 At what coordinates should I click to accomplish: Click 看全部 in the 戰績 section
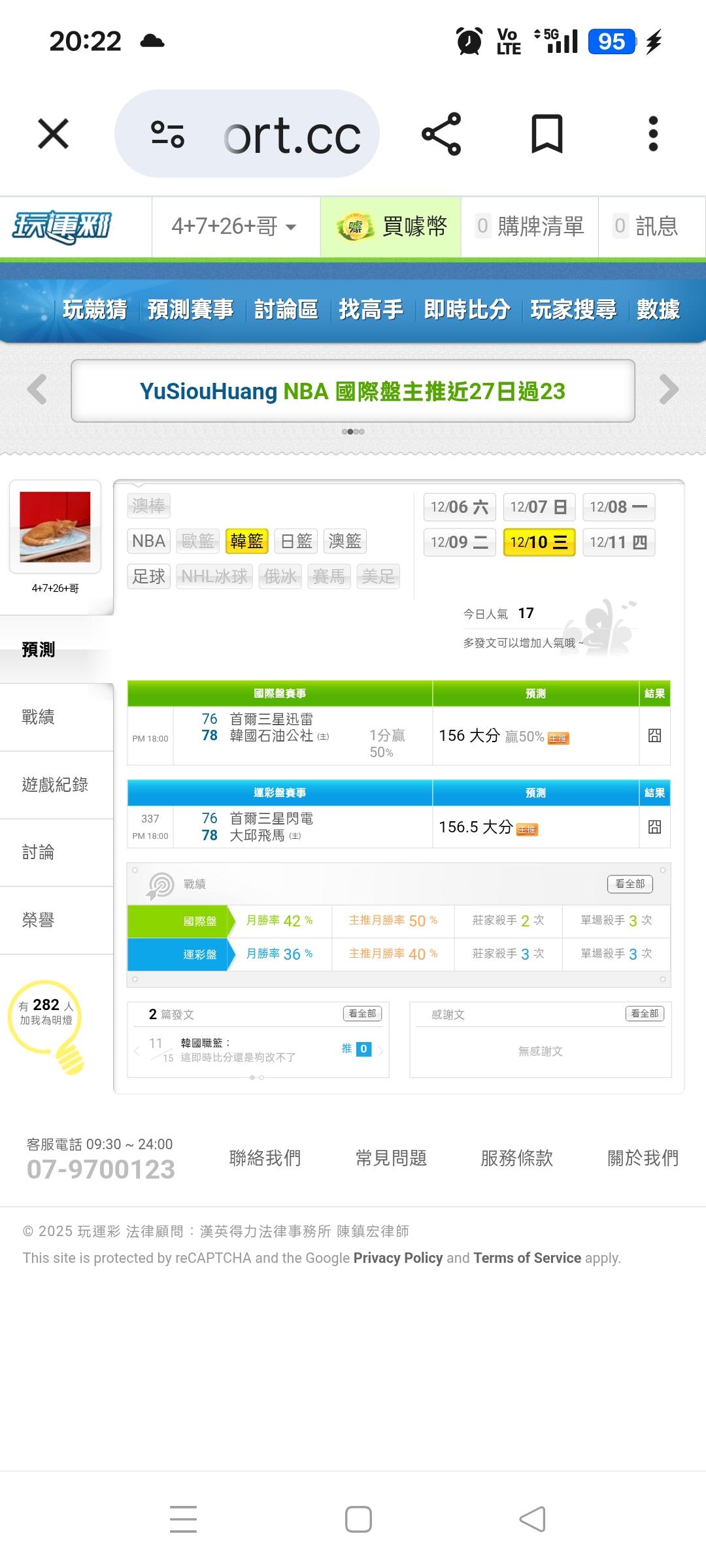(x=630, y=884)
